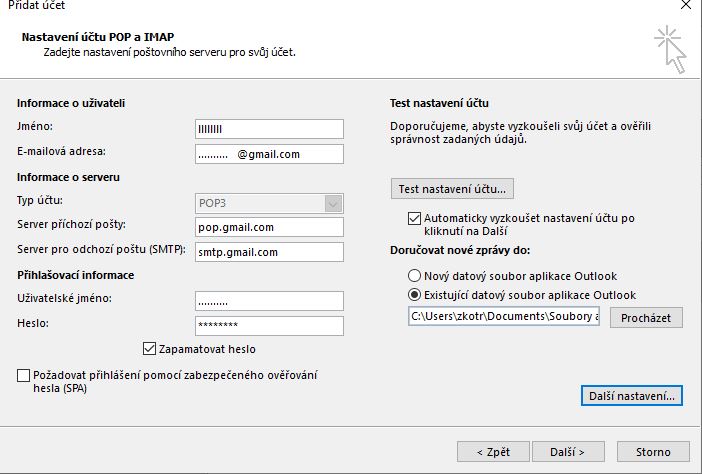The image size is (702, 474).
Task: Toggle the Zapamatovat heslo checkbox
Action: coord(151,349)
